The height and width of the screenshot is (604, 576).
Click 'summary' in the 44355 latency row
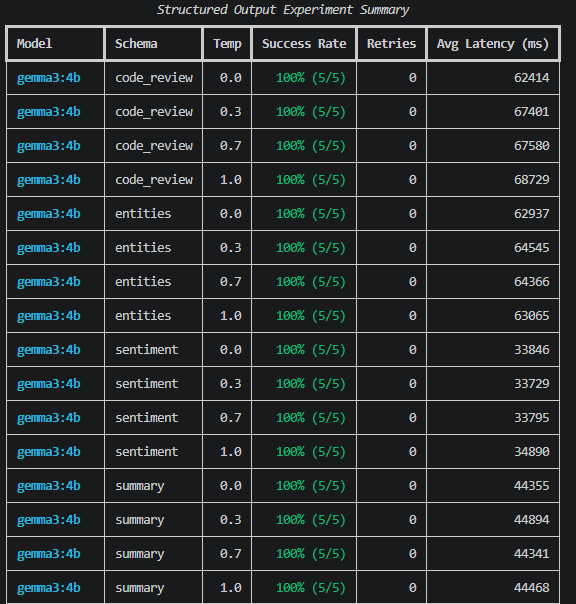(x=139, y=486)
